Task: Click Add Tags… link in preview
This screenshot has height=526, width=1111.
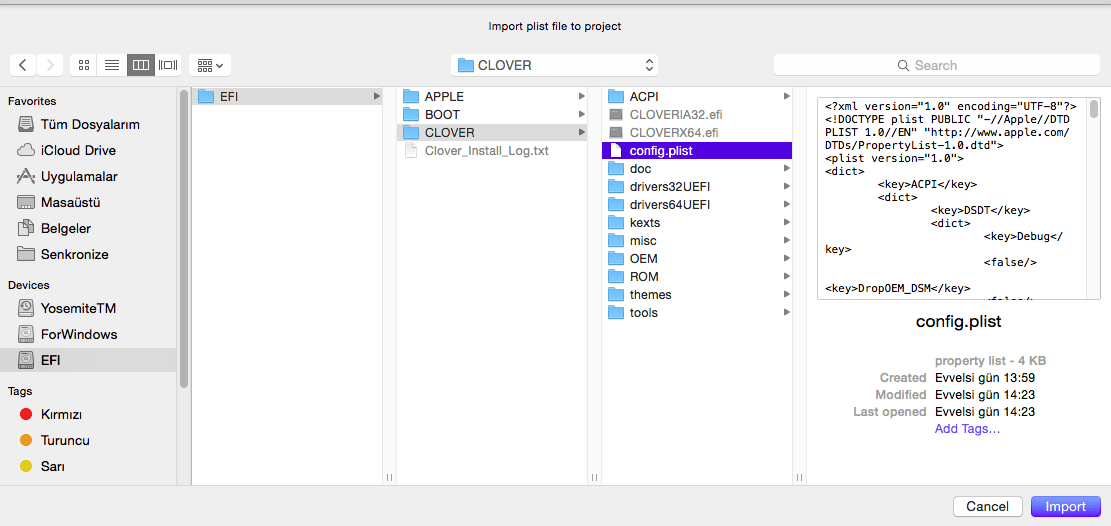Action: click(x=967, y=429)
